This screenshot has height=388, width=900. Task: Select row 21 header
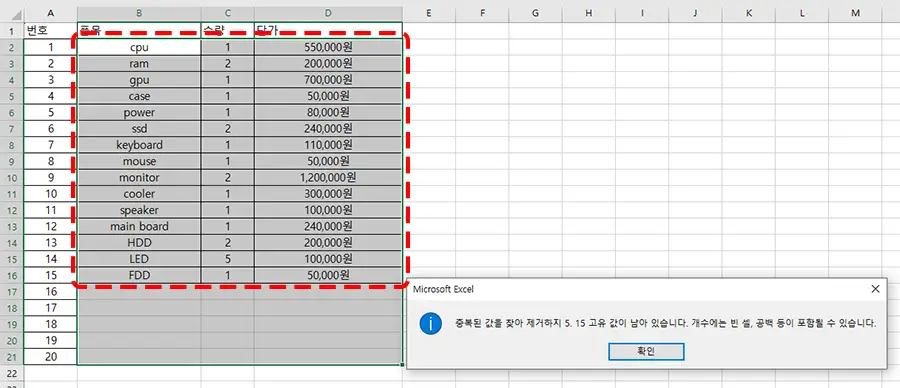coord(11,357)
